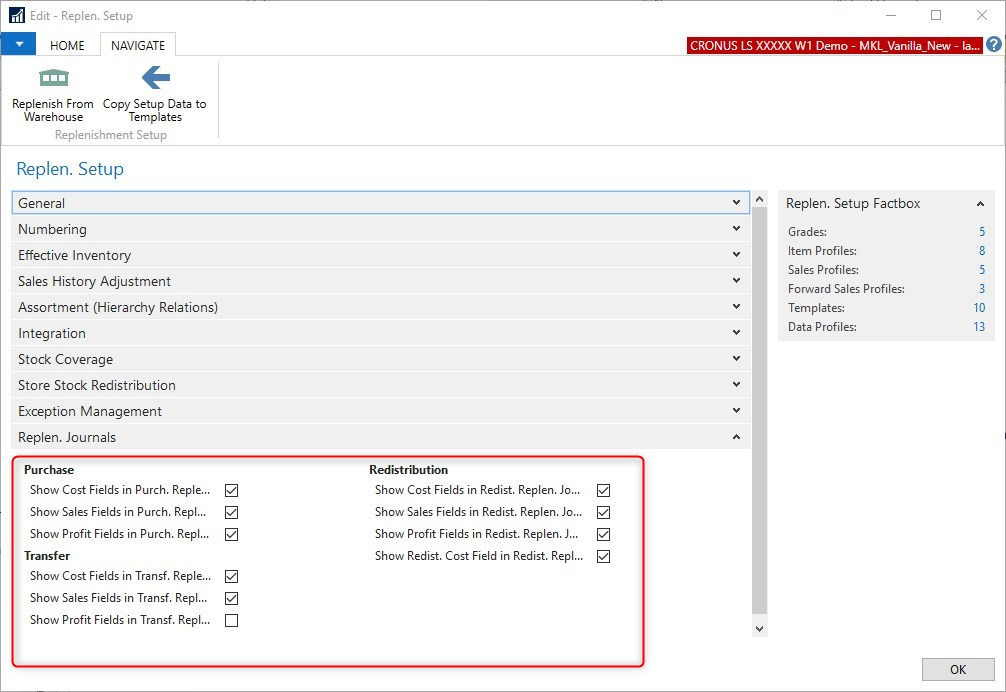The height and width of the screenshot is (692, 1006).
Task: Enable Show Profit Fields in Transf. Replen. checkbox
Action: (232, 621)
